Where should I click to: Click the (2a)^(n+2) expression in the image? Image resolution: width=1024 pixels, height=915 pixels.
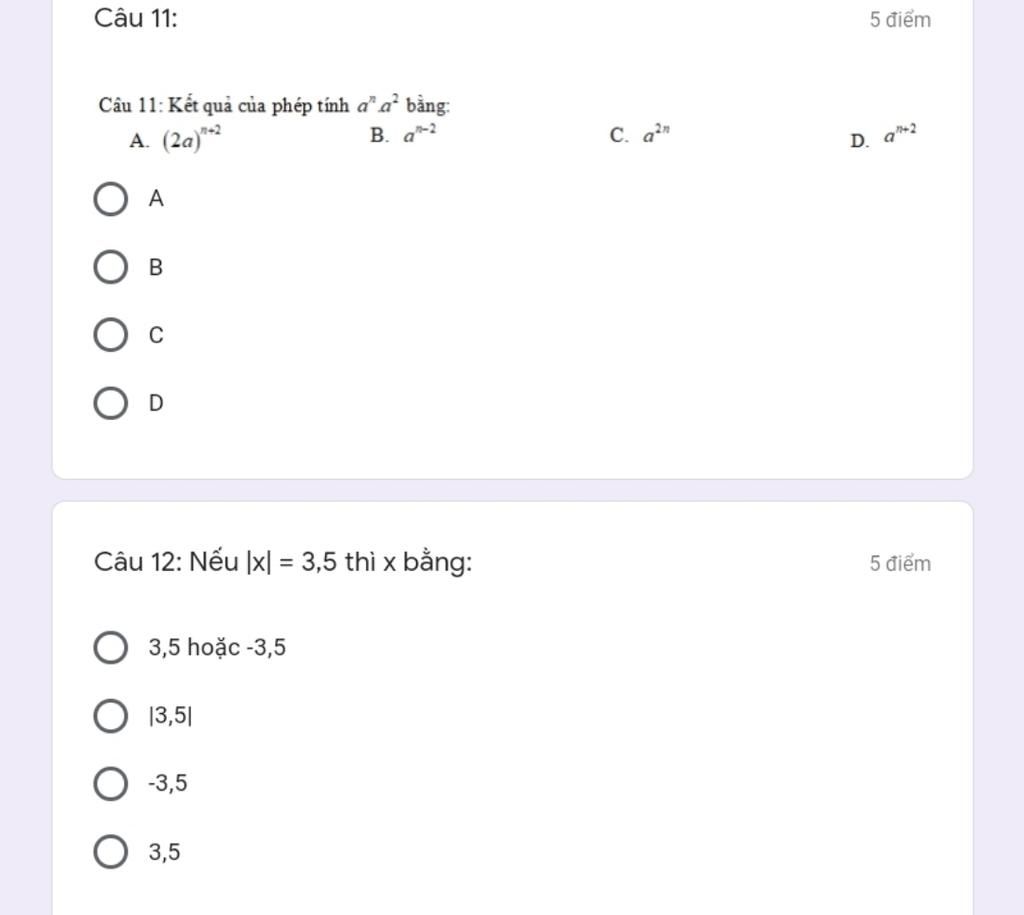(x=191, y=139)
